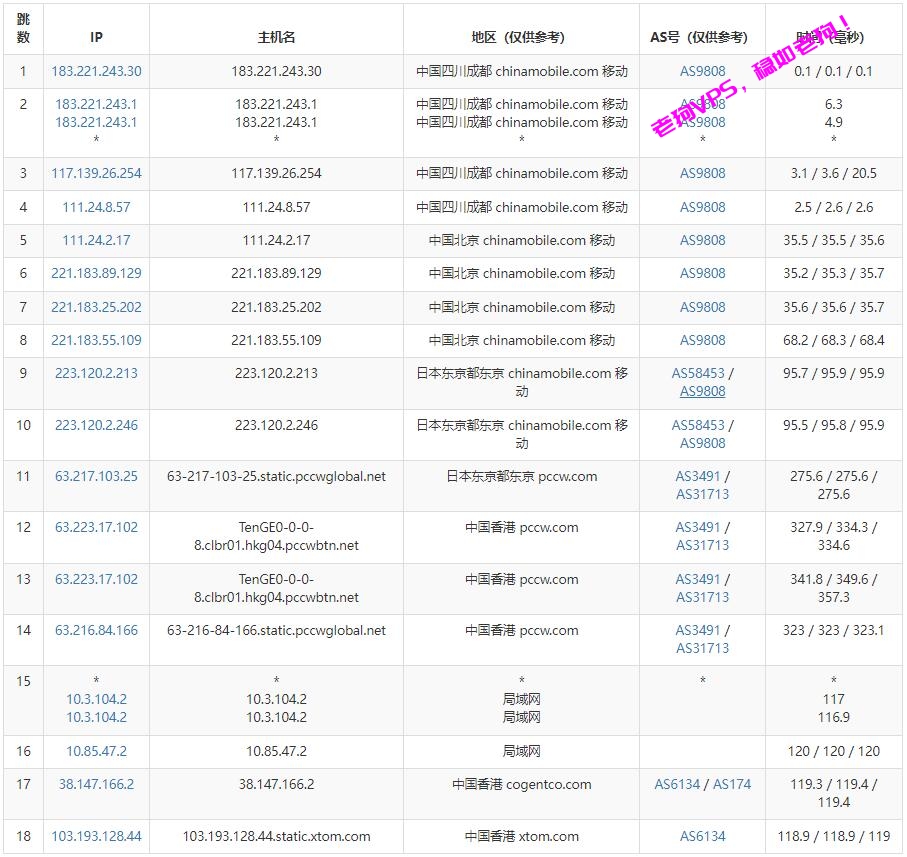Click the 主机名 column header
This screenshot has height=857, width=907.
tap(276, 37)
